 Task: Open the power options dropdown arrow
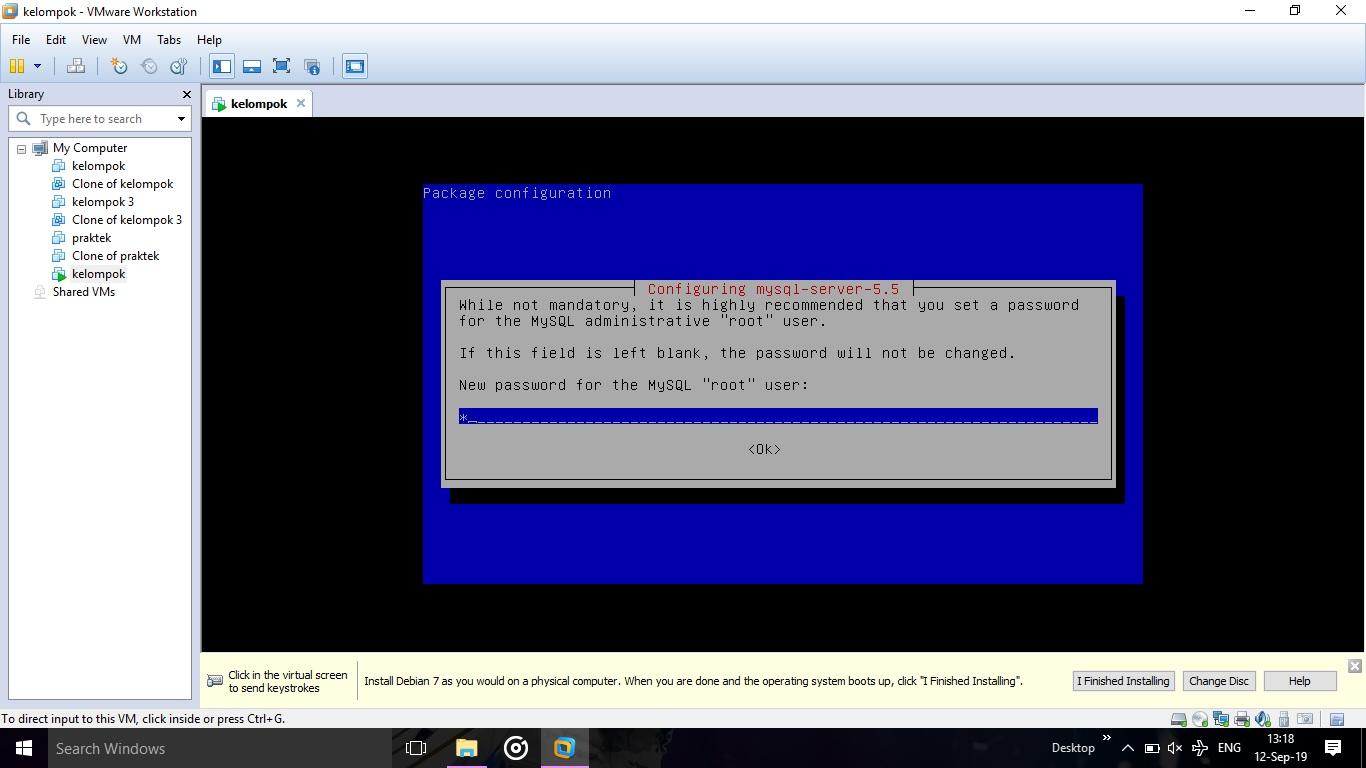pyautogui.click(x=37, y=66)
